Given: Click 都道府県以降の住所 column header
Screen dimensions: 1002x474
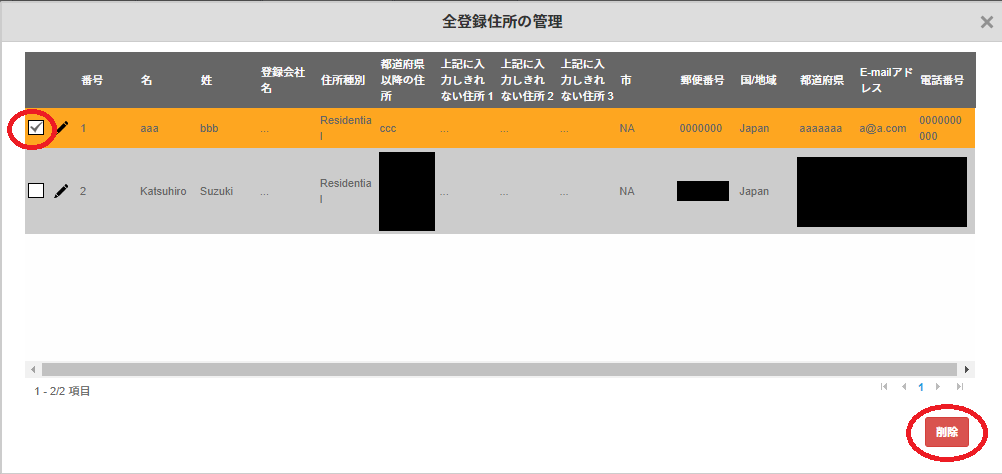Looking at the screenshot, I should point(403,80).
